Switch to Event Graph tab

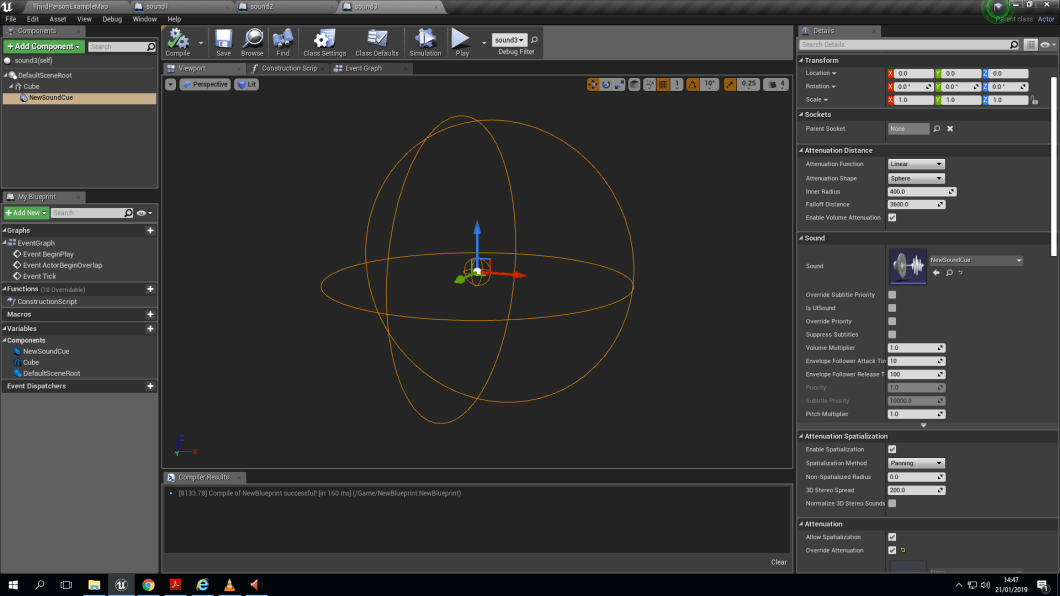[x=363, y=68]
